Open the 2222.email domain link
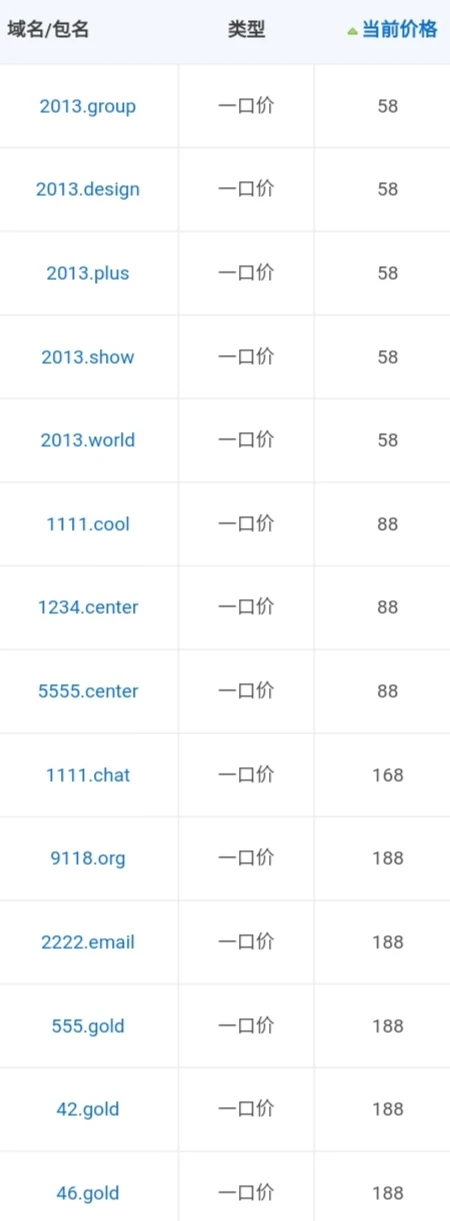The image size is (450, 1221). [x=88, y=942]
